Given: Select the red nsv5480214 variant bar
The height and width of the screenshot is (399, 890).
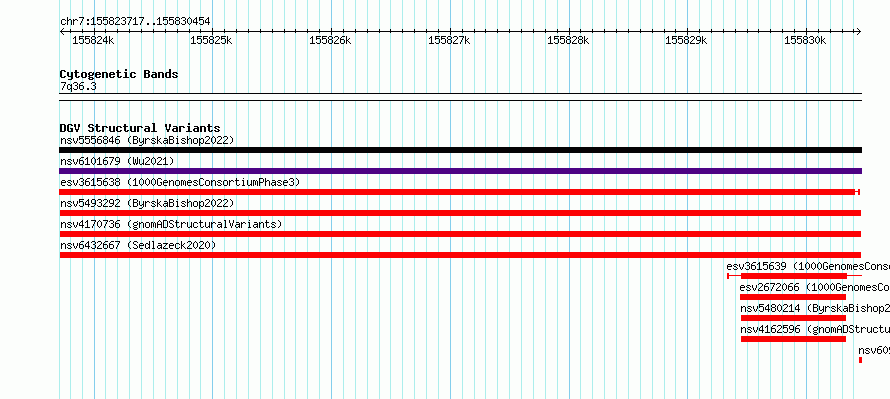Looking at the screenshot, I should (794, 318).
